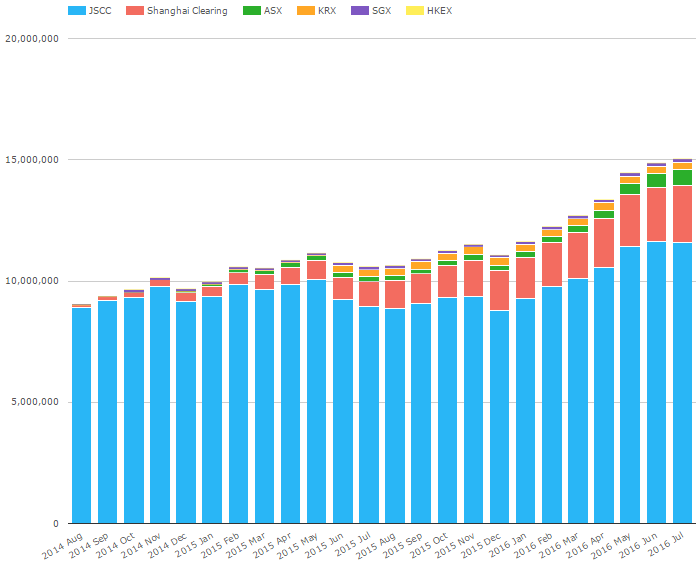The image size is (699, 562).
Task: Click the 2016 May x-axis label
Action: pyautogui.click(x=612, y=546)
